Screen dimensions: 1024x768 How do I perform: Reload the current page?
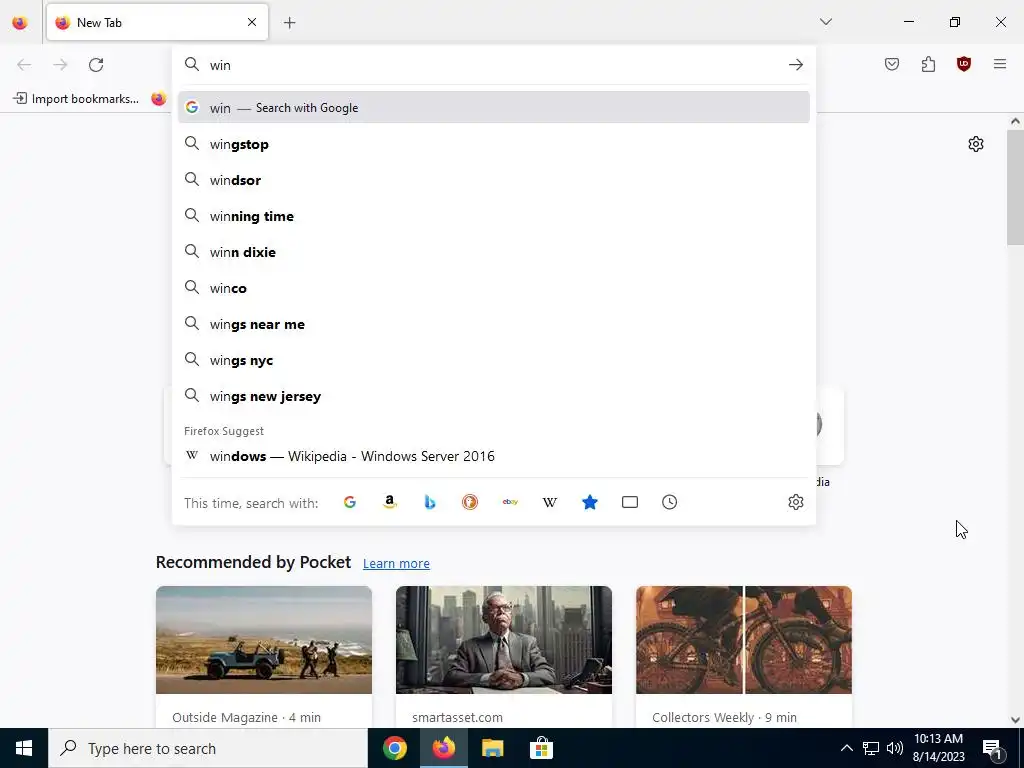[96, 65]
